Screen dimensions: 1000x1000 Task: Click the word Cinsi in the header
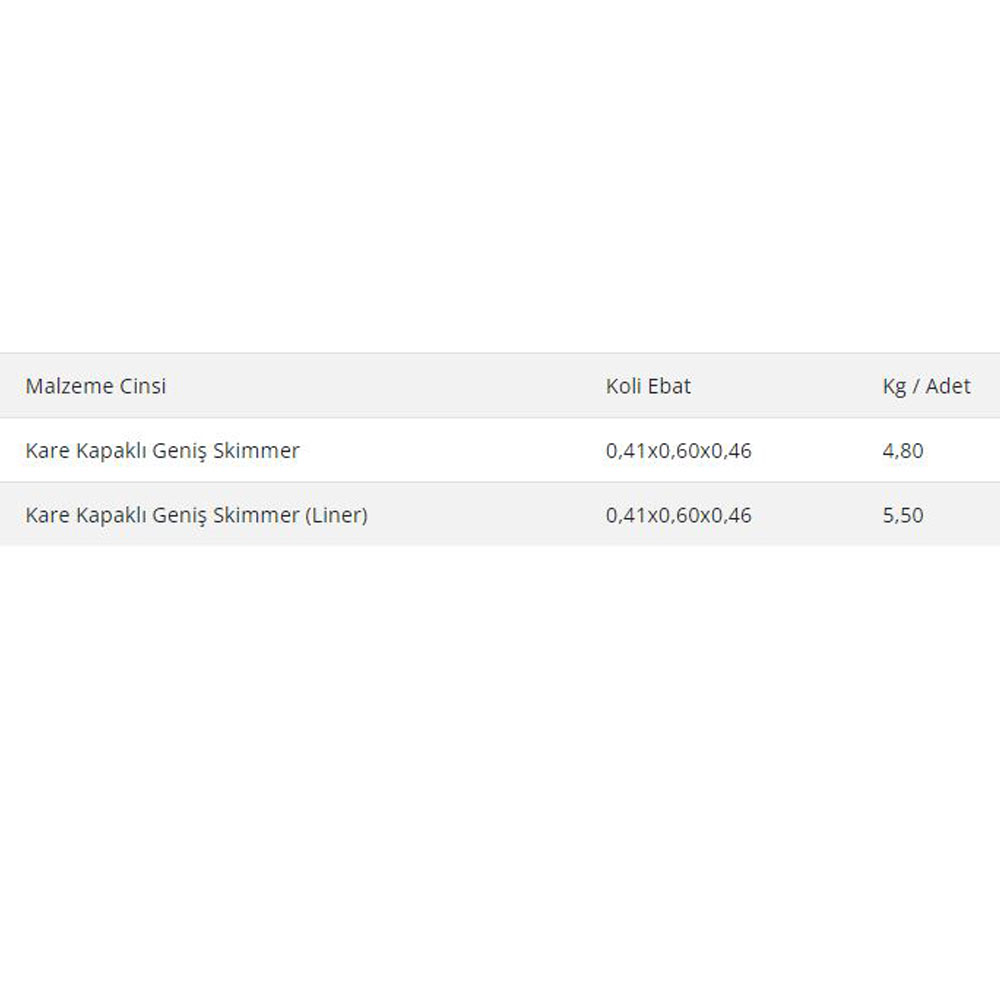coord(142,386)
